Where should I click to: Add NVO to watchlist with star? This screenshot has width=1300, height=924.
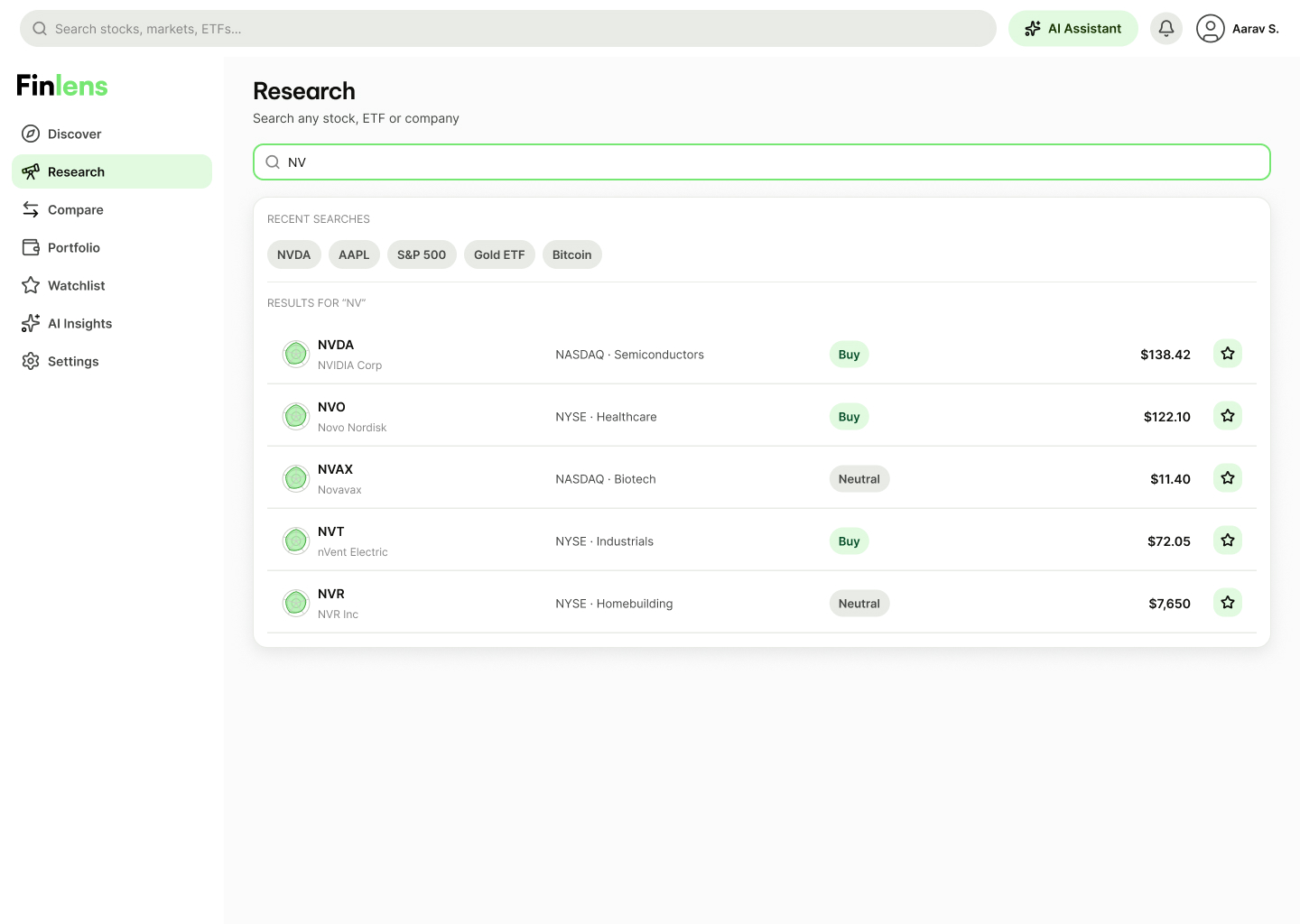[x=1228, y=416]
